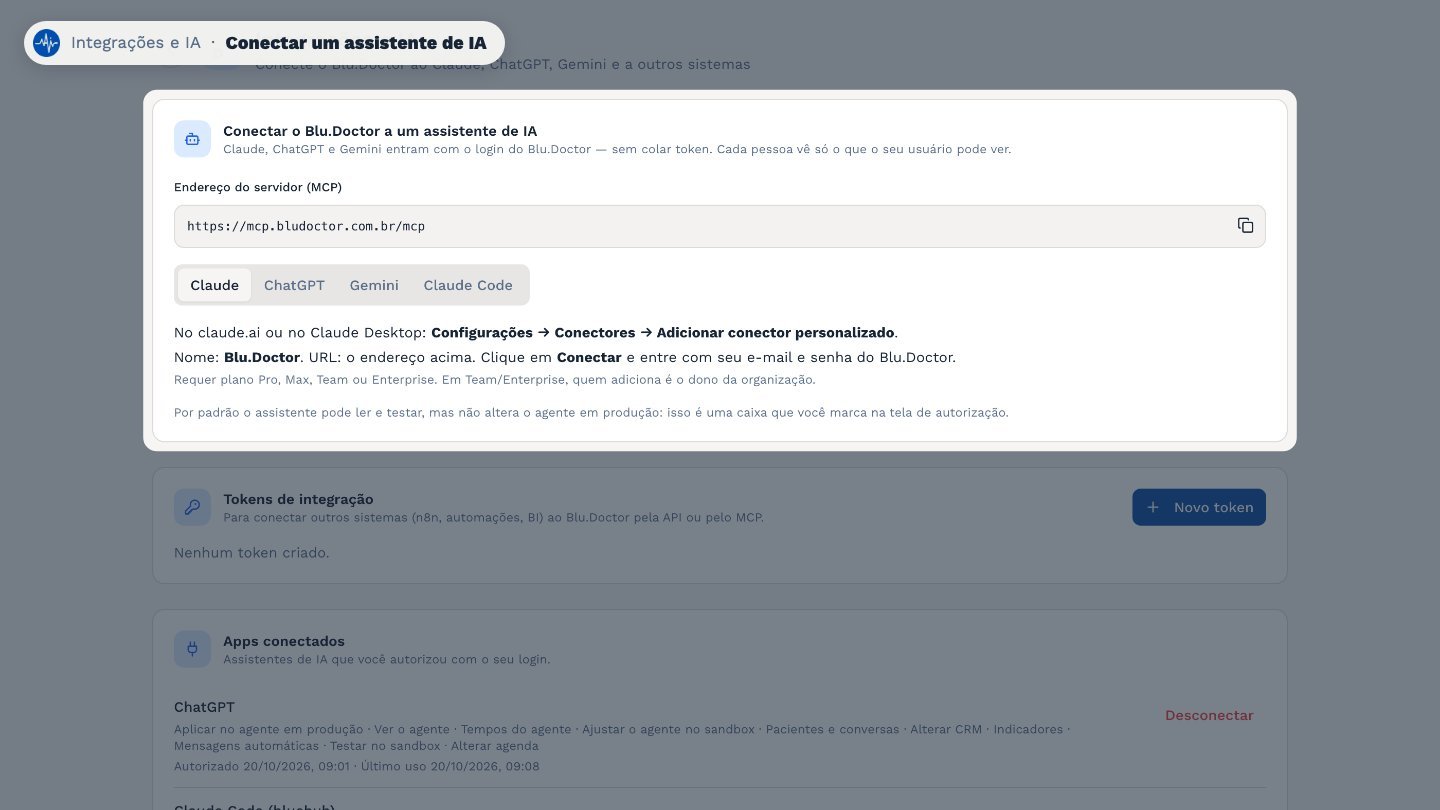This screenshot has height=810, width=1440.
Task: Show the Claude Code tab
Action: [468, 285]
